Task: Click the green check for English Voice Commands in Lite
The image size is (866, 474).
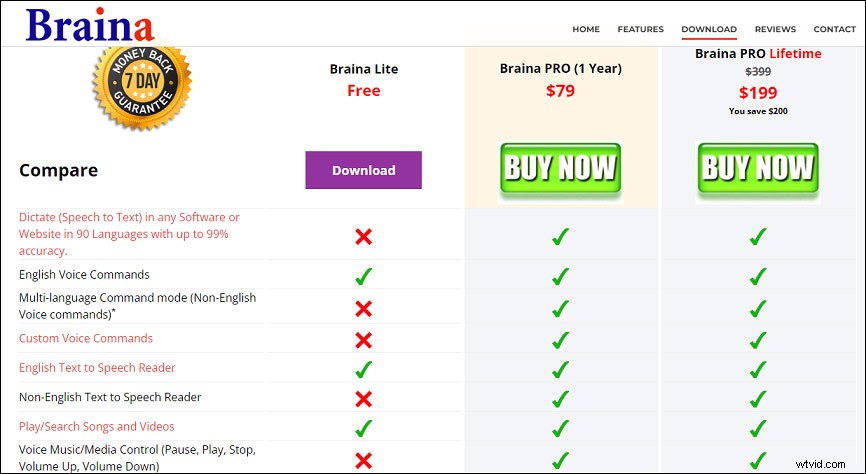Action: pos(363,276)
